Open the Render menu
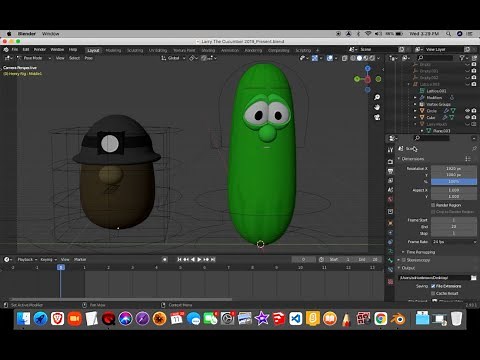This screenshot has height=360, width=480. [40, 50]
